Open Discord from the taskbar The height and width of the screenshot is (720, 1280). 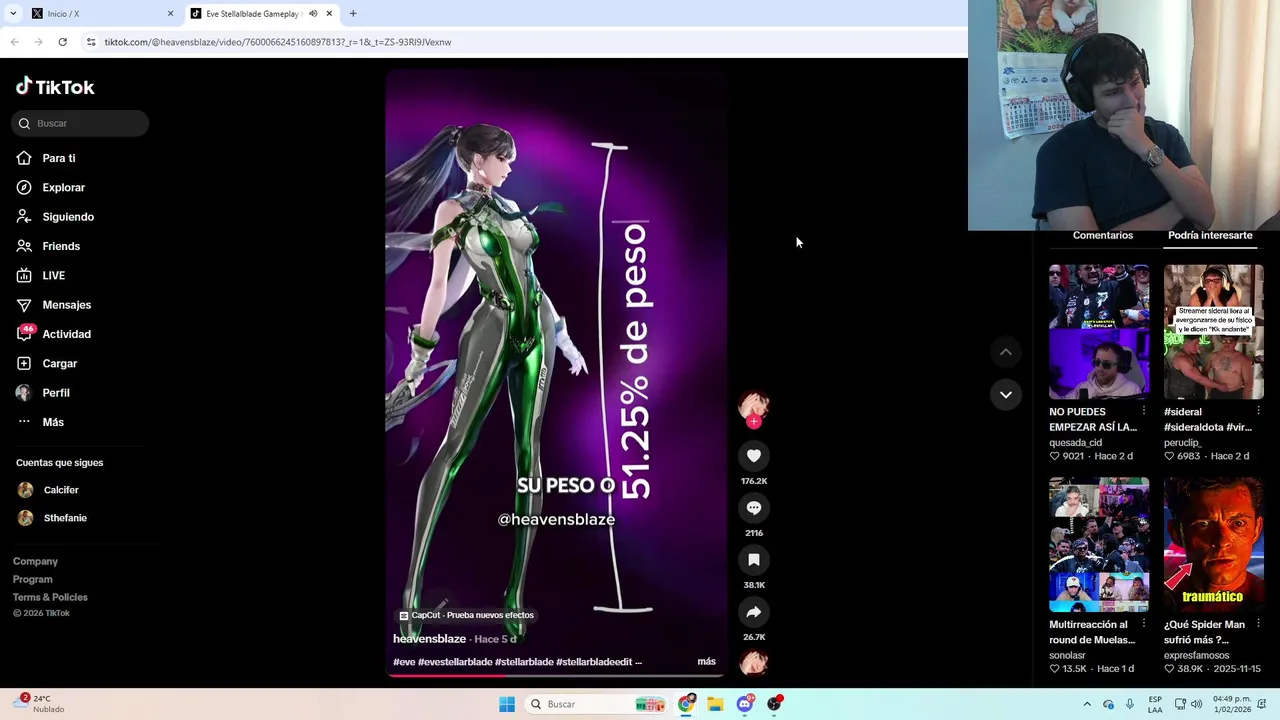tap(745, 704)
